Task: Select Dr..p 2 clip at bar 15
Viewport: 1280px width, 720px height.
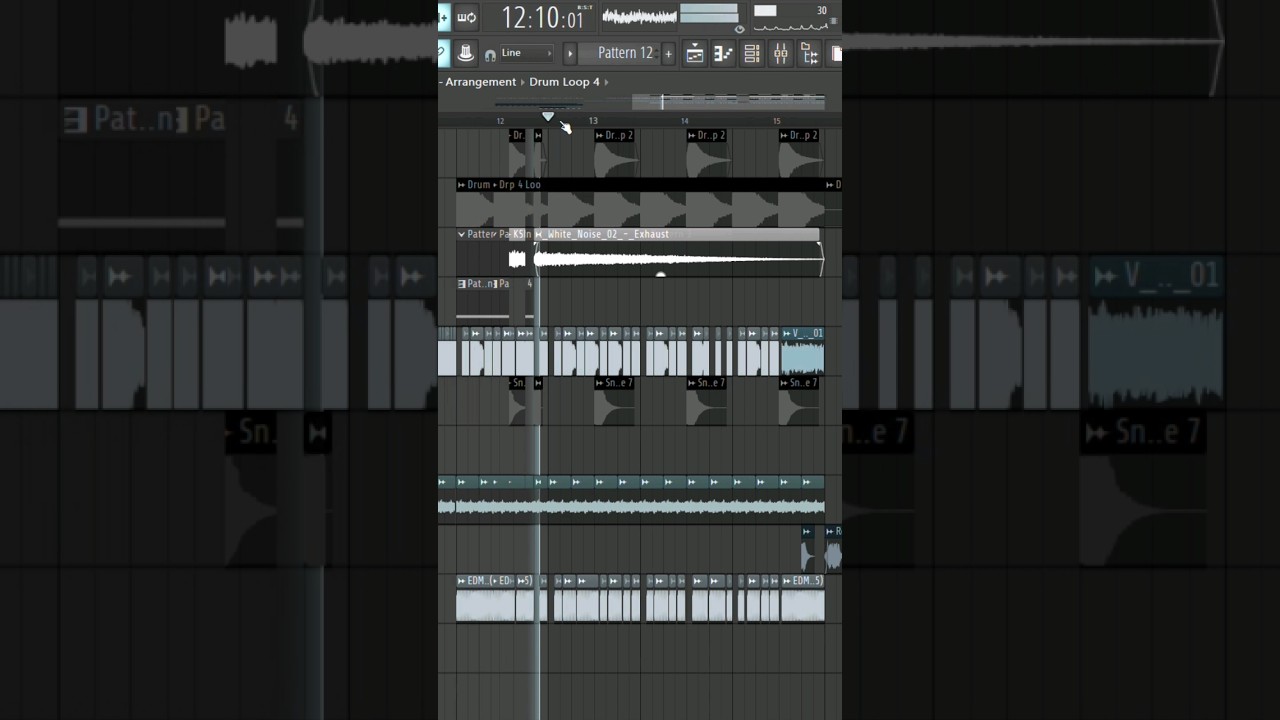Action: [799, 152]
